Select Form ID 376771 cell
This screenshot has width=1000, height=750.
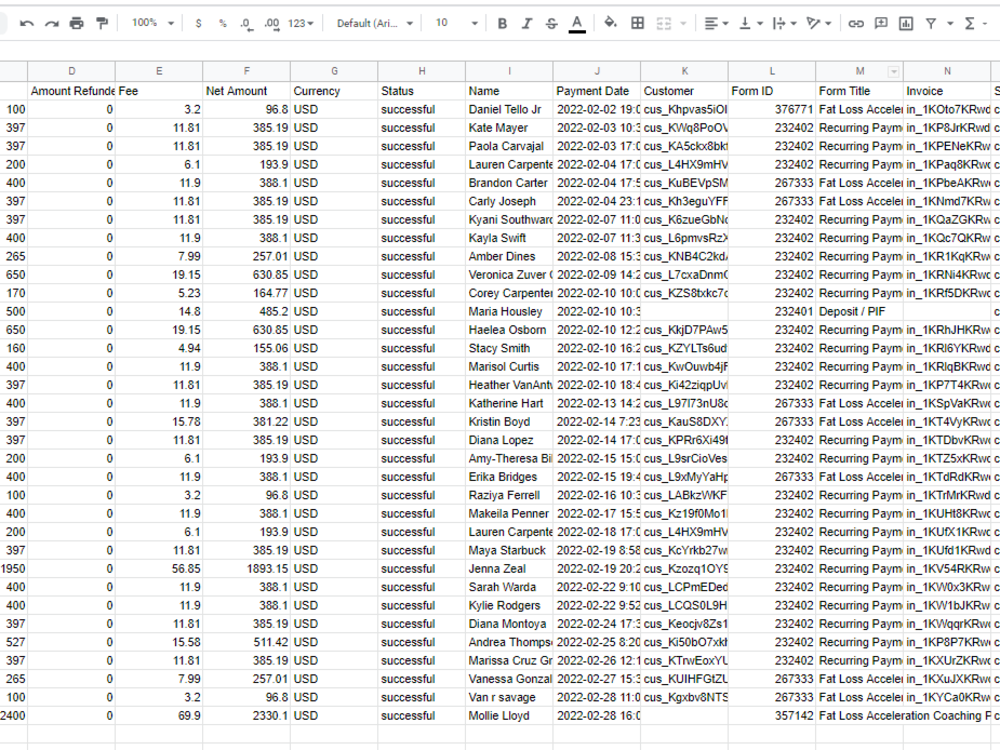(x=772, y=110)
